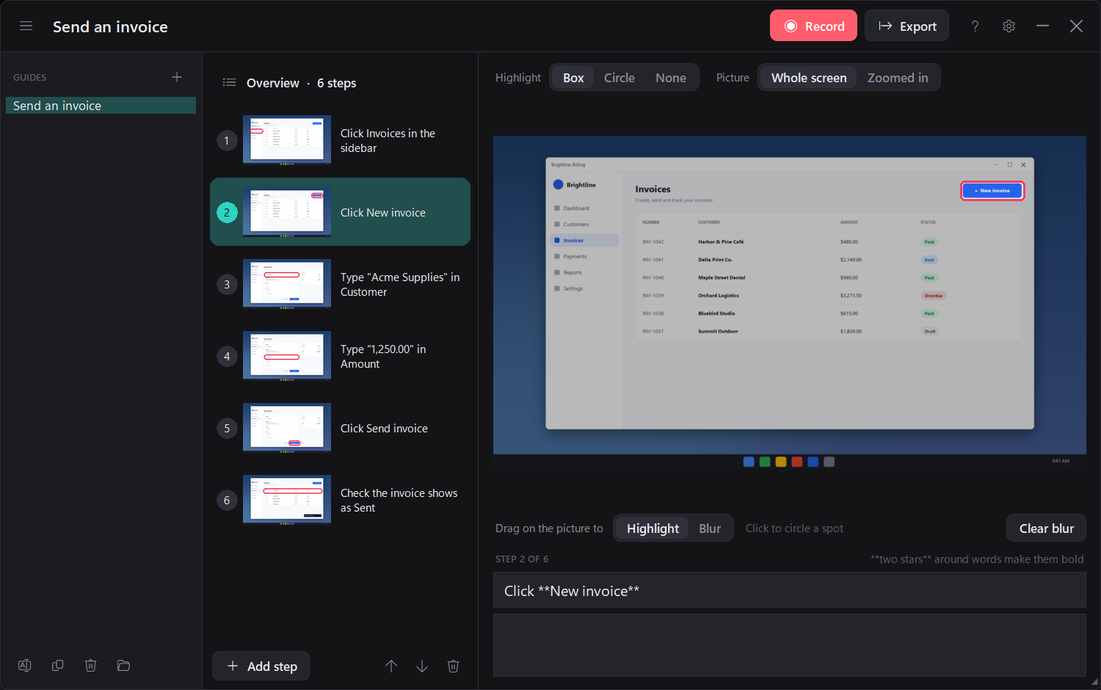Click the step title field "Click **New invoice**"
This screenshot has width=1101, height=690.
pyautogui.click(x=789, y=590)
